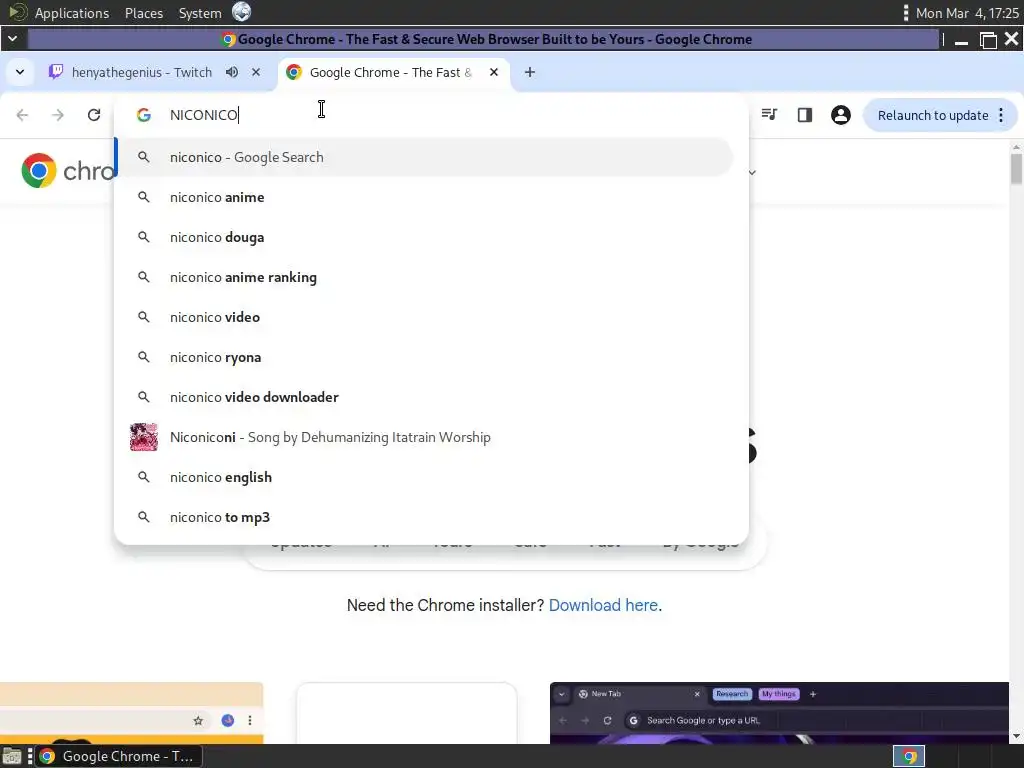Screen dimensions: 1024x768
Task: Click search icon beside 'niconico anime'
Action: point(144,197)
